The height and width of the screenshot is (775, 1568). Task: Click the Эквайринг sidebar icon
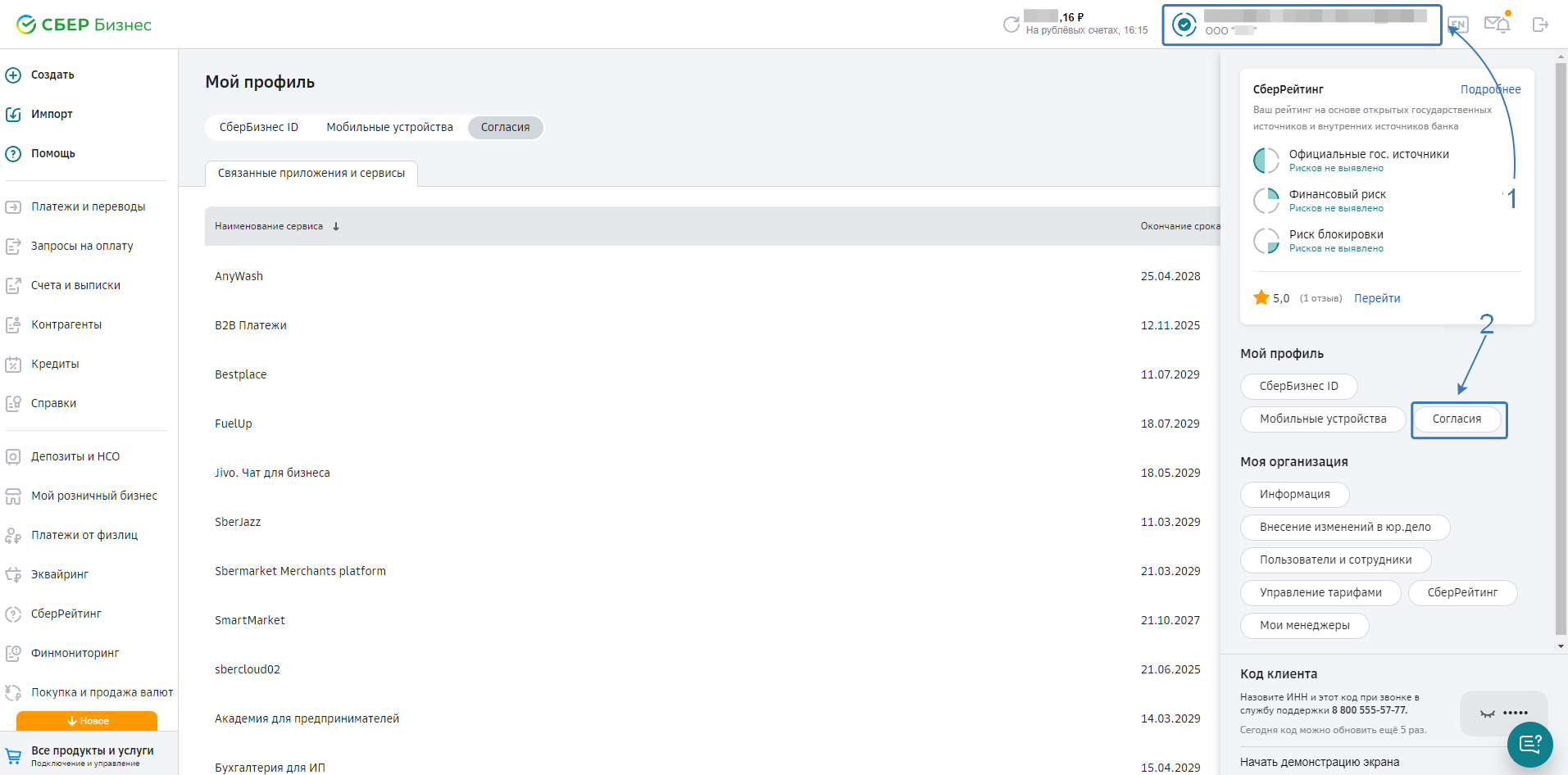tap(13, 575)
